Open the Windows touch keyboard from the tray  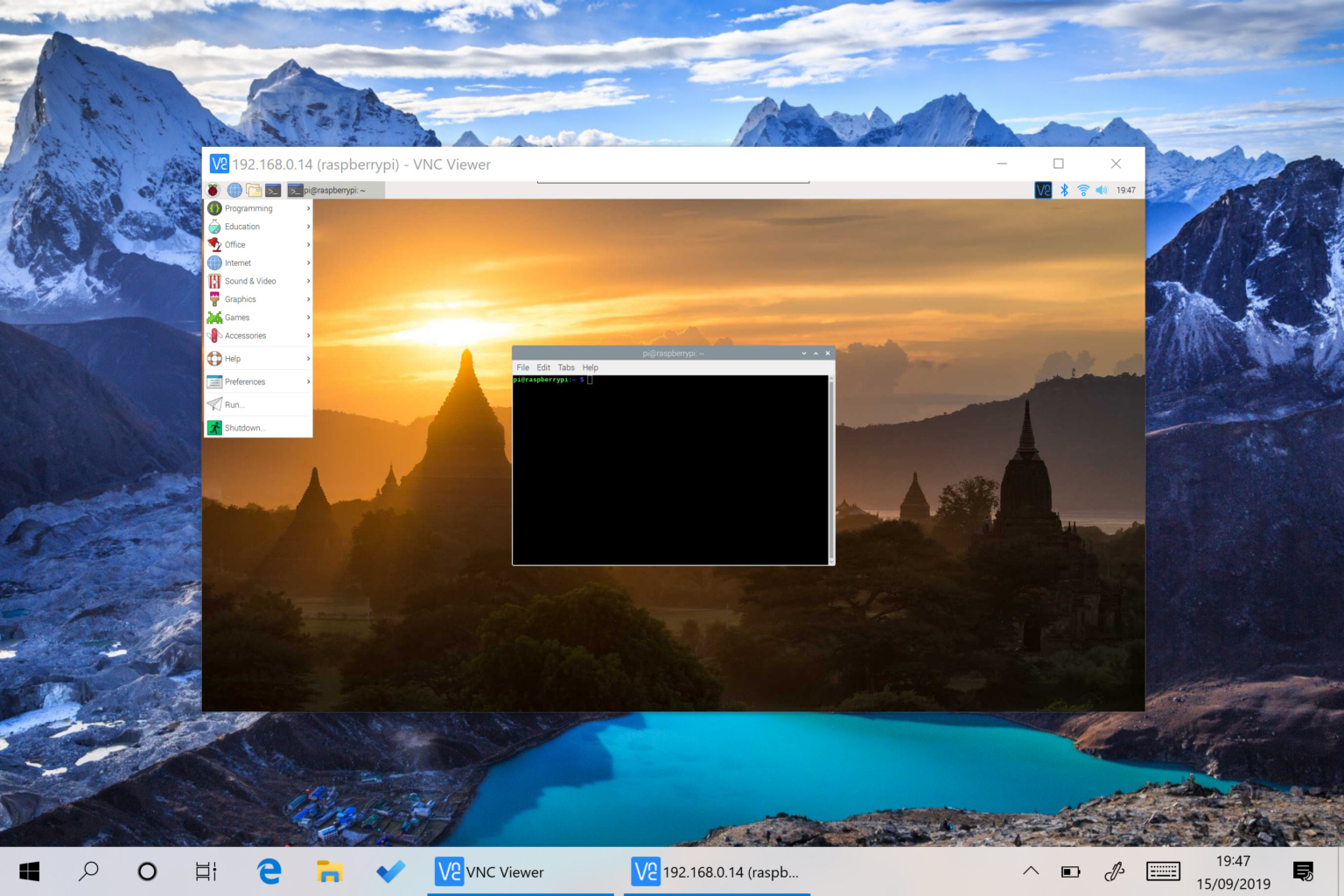click(1163, 871)
